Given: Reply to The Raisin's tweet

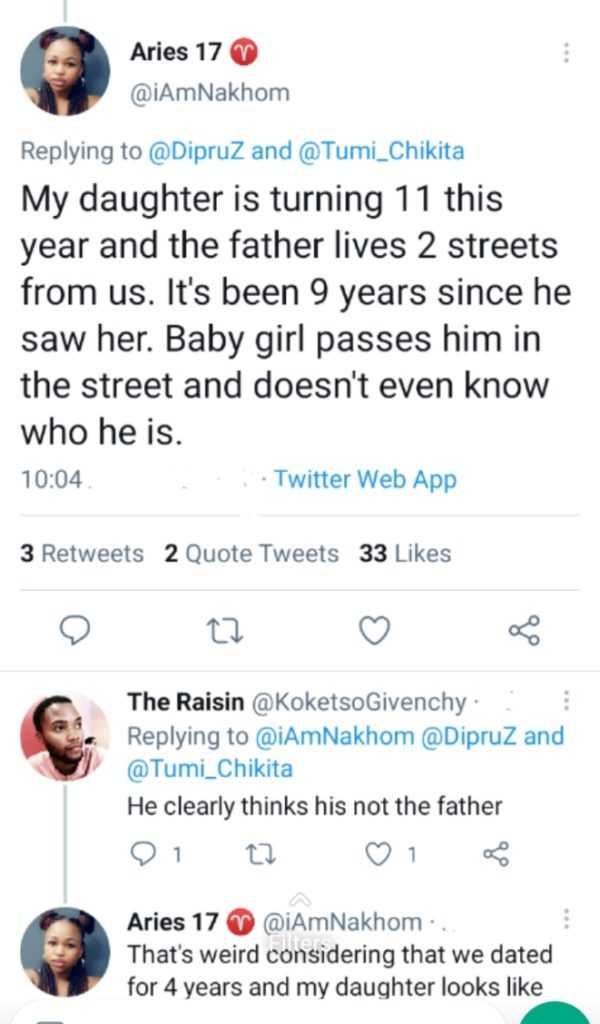Looking at the screenshot, I should pyautogui.click(x=143, y=852).
